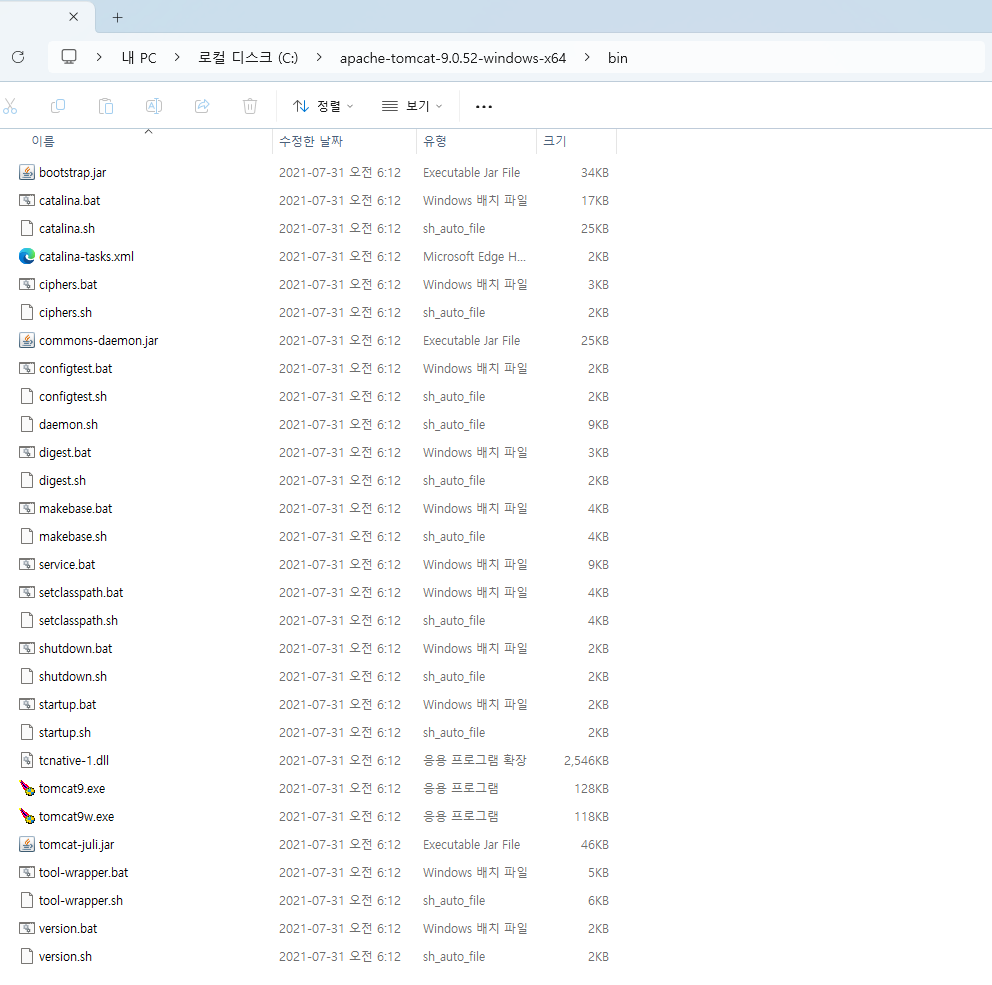Screen dimensions: 992x985
Task: Open the 보기 view dropdown
Action: pos(412,106)
